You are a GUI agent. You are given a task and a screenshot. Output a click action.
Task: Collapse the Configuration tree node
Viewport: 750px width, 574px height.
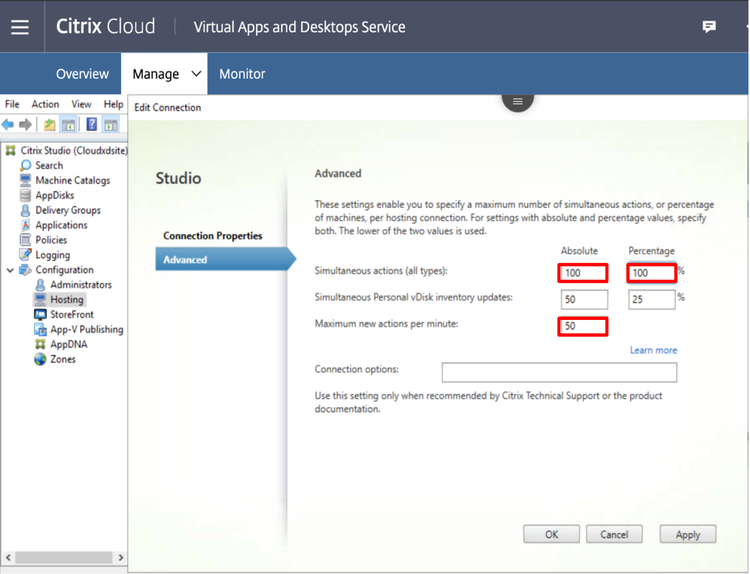(x=10, y=270)
